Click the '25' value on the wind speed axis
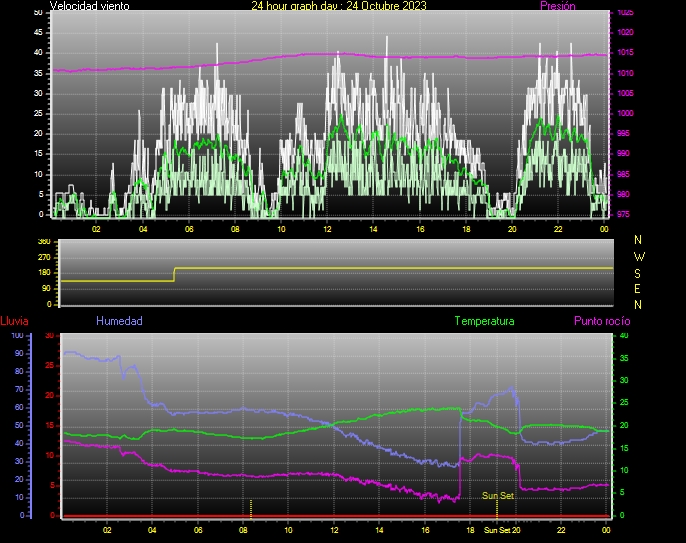 (x=38, y=113)
